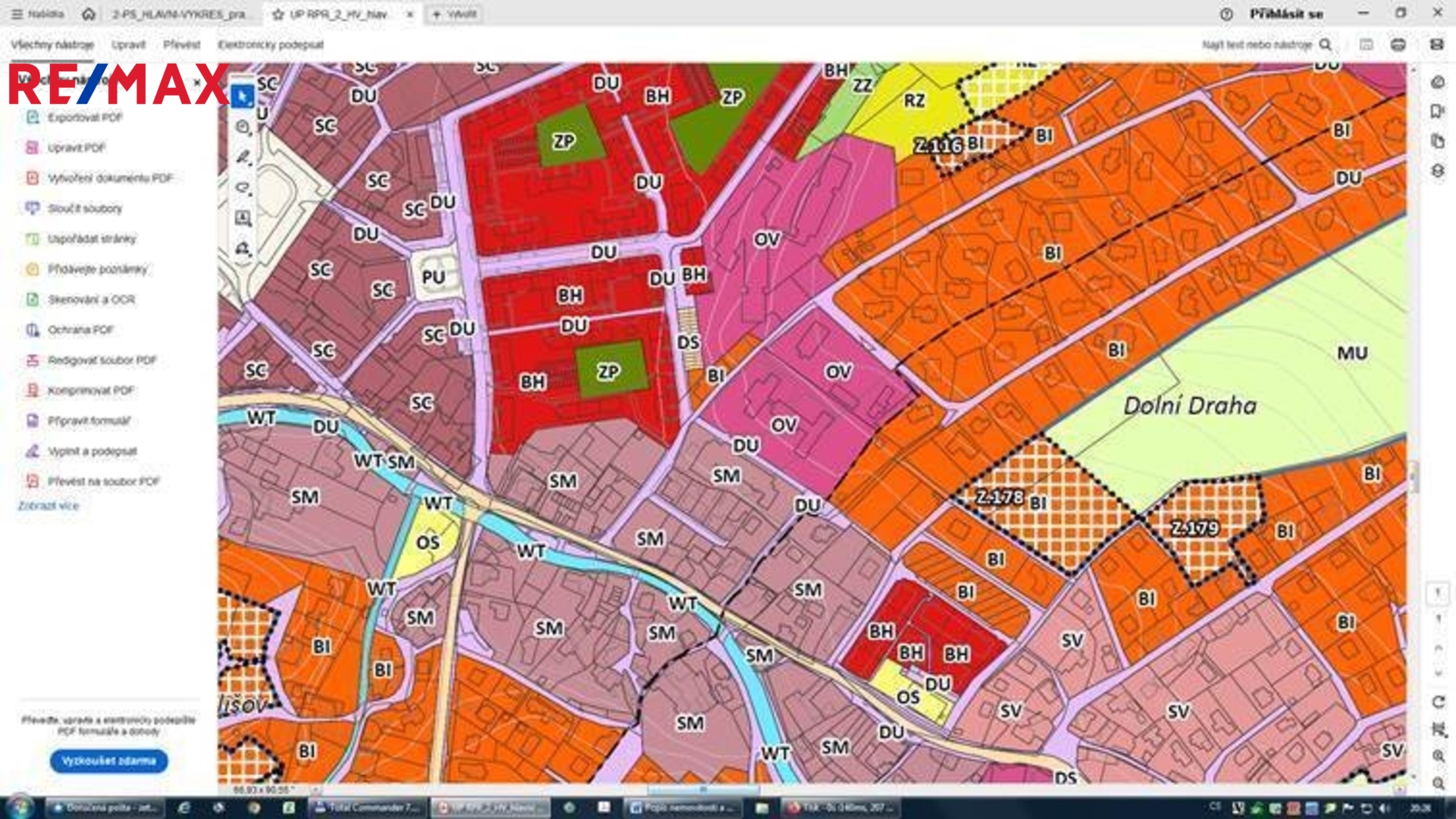Click the print icon
The height and width of the screenshot is (819, 1456).
[x=1398, y=45]
